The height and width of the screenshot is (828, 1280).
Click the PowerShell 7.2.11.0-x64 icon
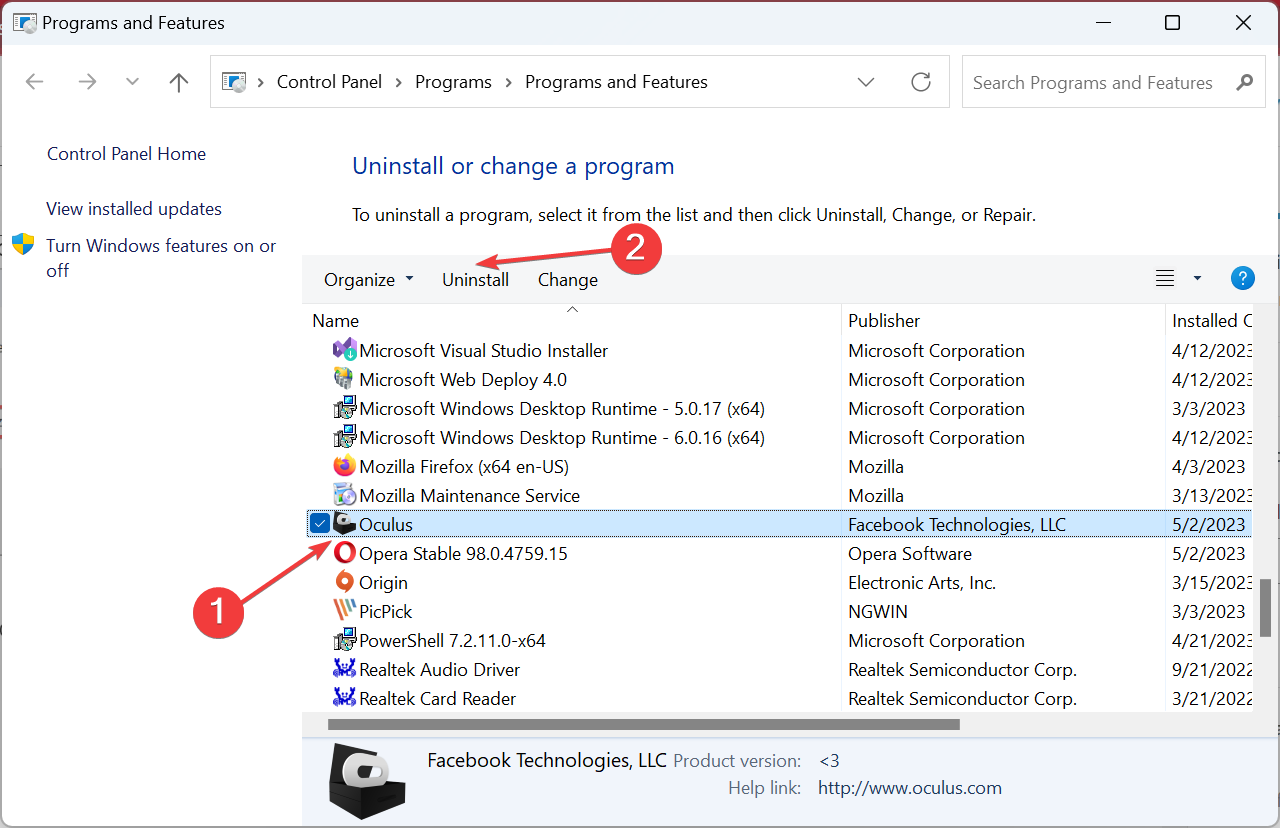pyautogui.click(x=344, y=640)
